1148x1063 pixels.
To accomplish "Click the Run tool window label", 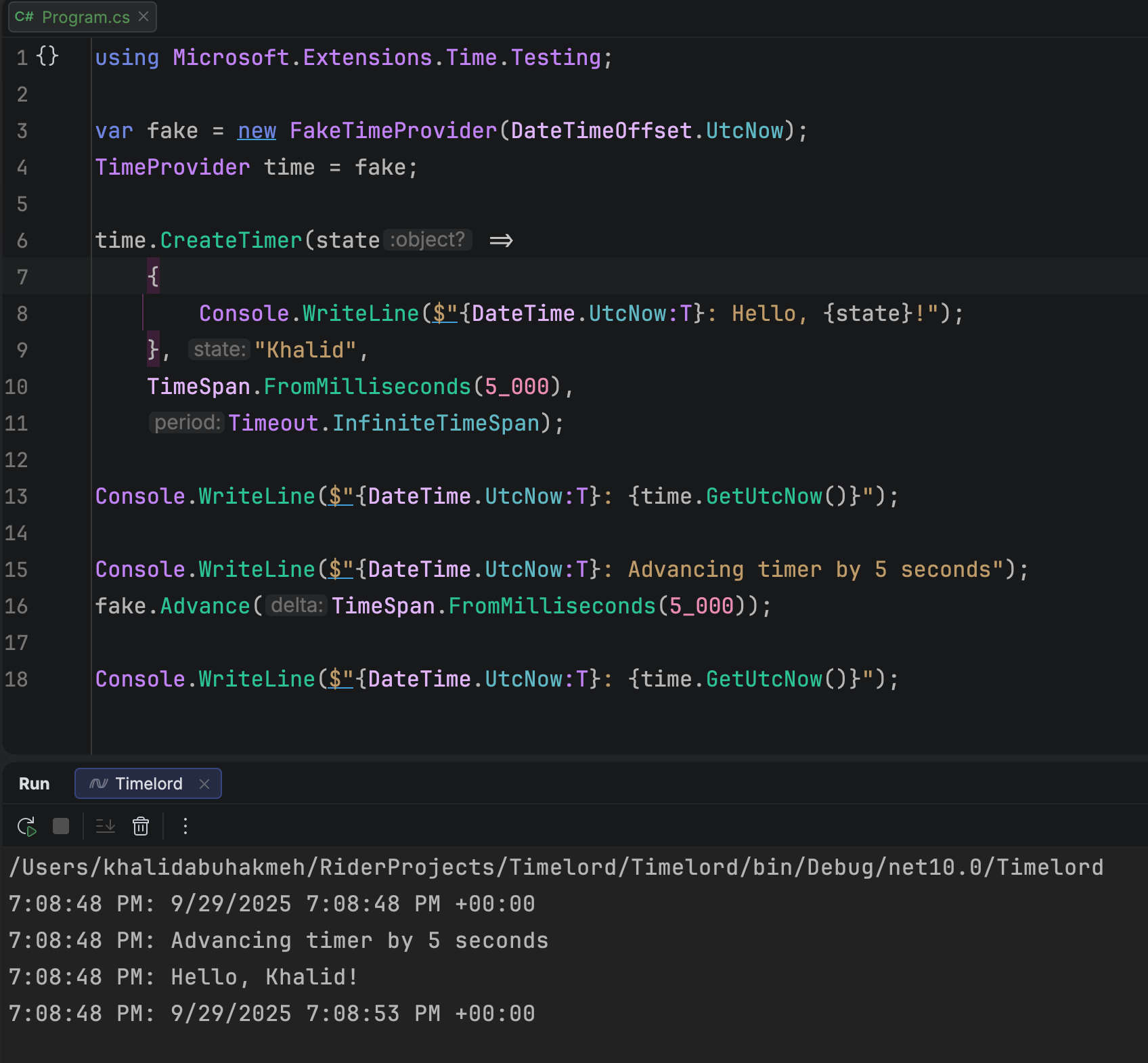I will [x=34, y=783].
